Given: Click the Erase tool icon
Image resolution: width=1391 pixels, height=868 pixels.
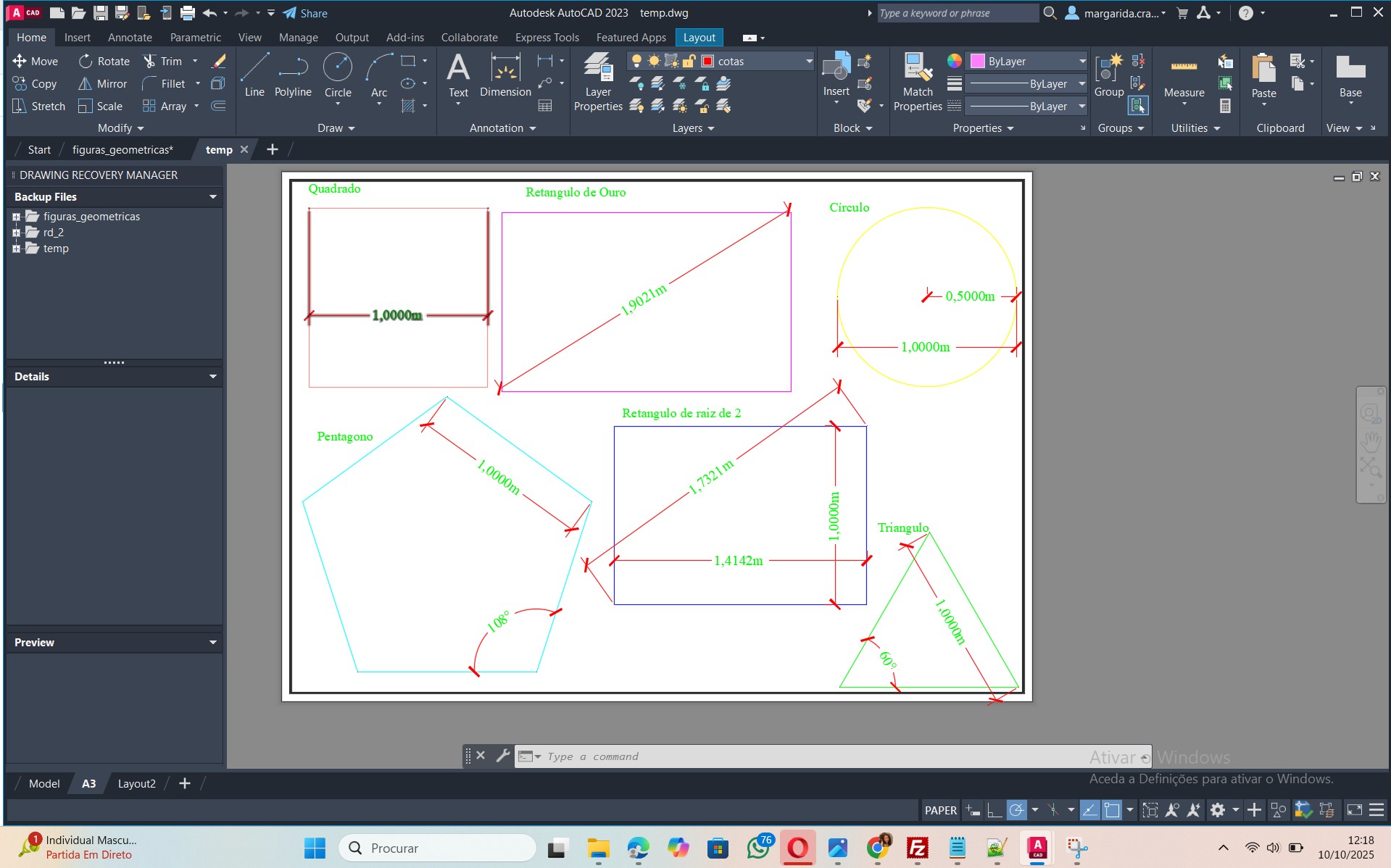Looking at the screenshot, I should pos(218,62).
